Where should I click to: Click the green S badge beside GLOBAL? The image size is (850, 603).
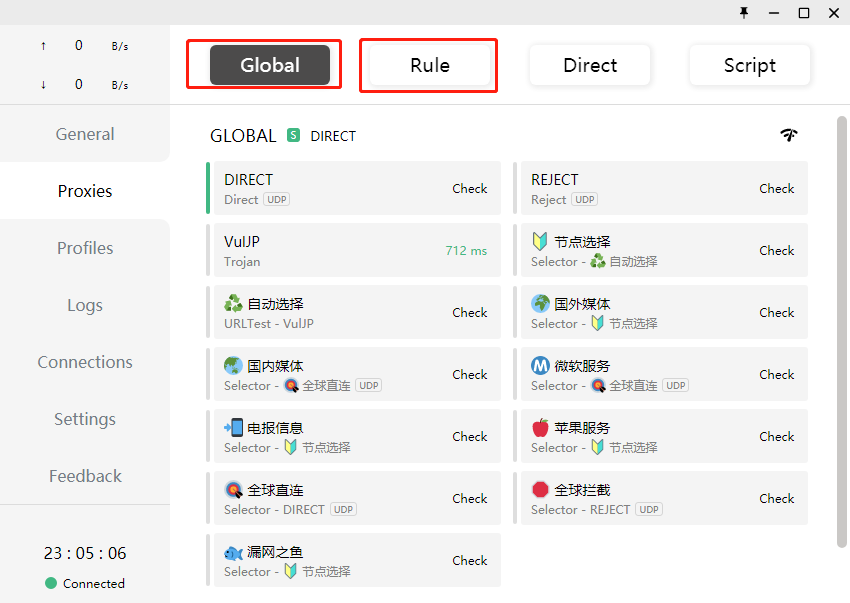293,135
